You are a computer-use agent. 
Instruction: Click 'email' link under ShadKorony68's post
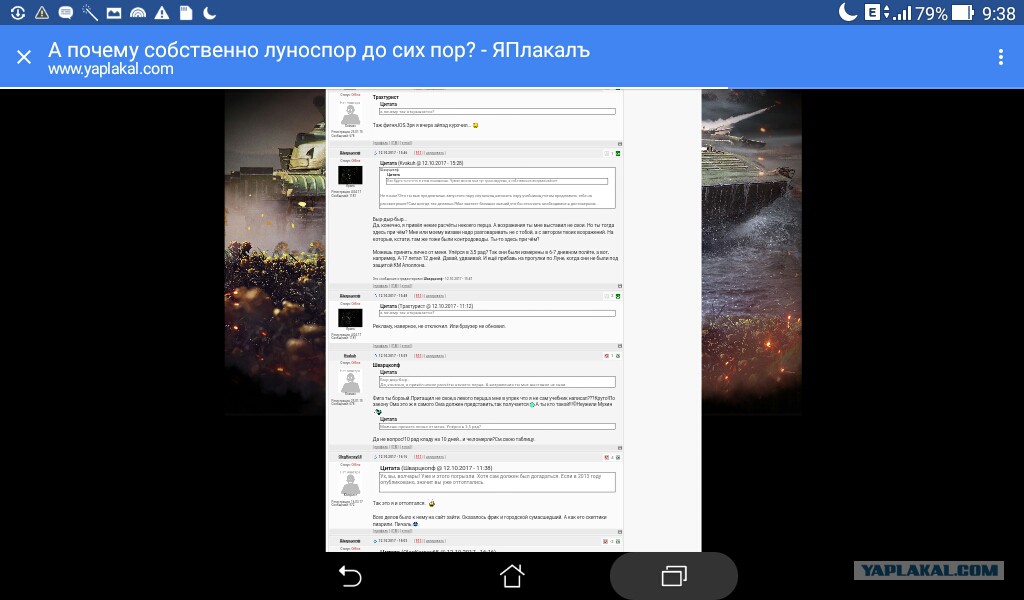click(406, 531)
